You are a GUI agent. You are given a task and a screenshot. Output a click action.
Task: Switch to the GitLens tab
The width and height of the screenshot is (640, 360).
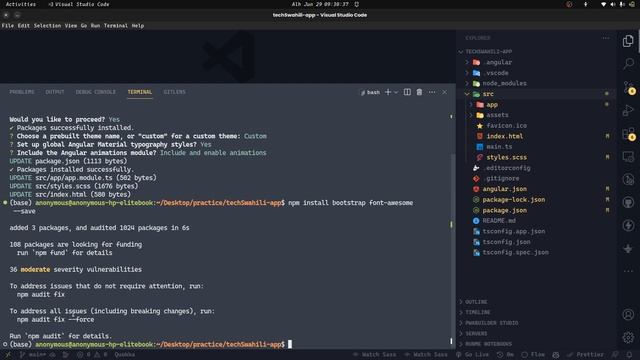[174, 92]
